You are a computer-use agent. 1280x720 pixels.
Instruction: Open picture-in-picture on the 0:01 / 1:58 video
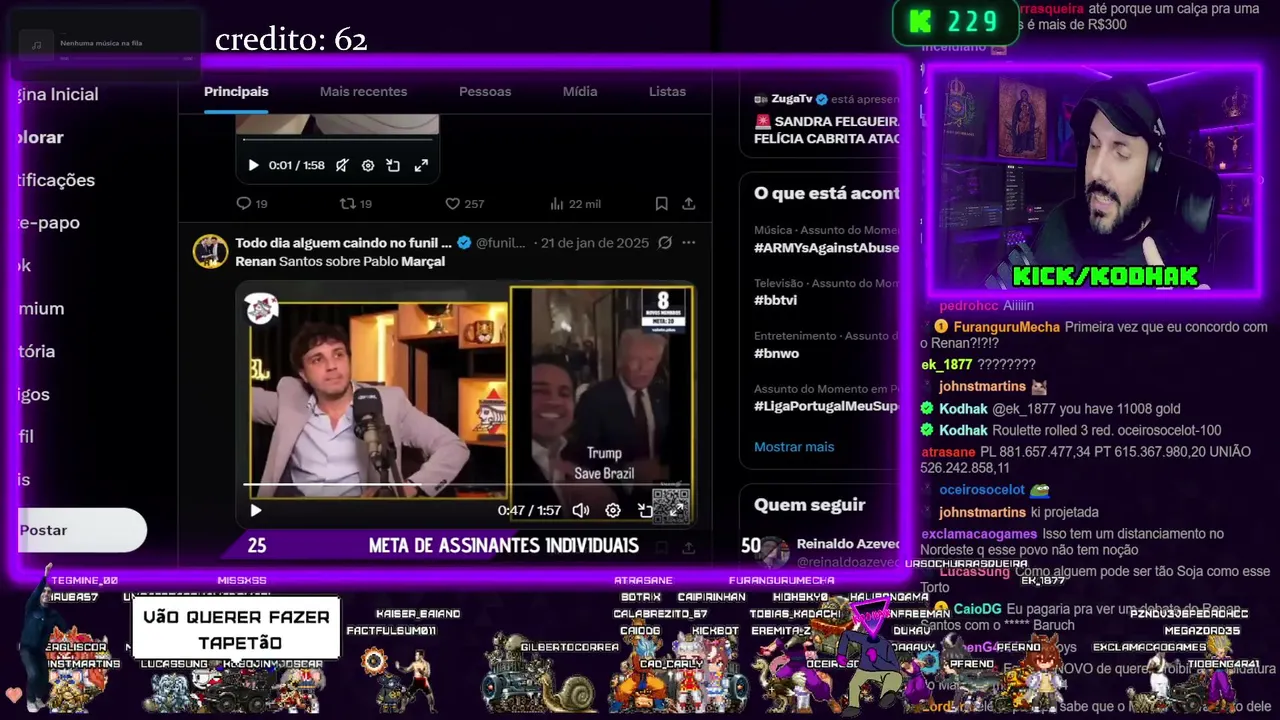click(393, 165)
